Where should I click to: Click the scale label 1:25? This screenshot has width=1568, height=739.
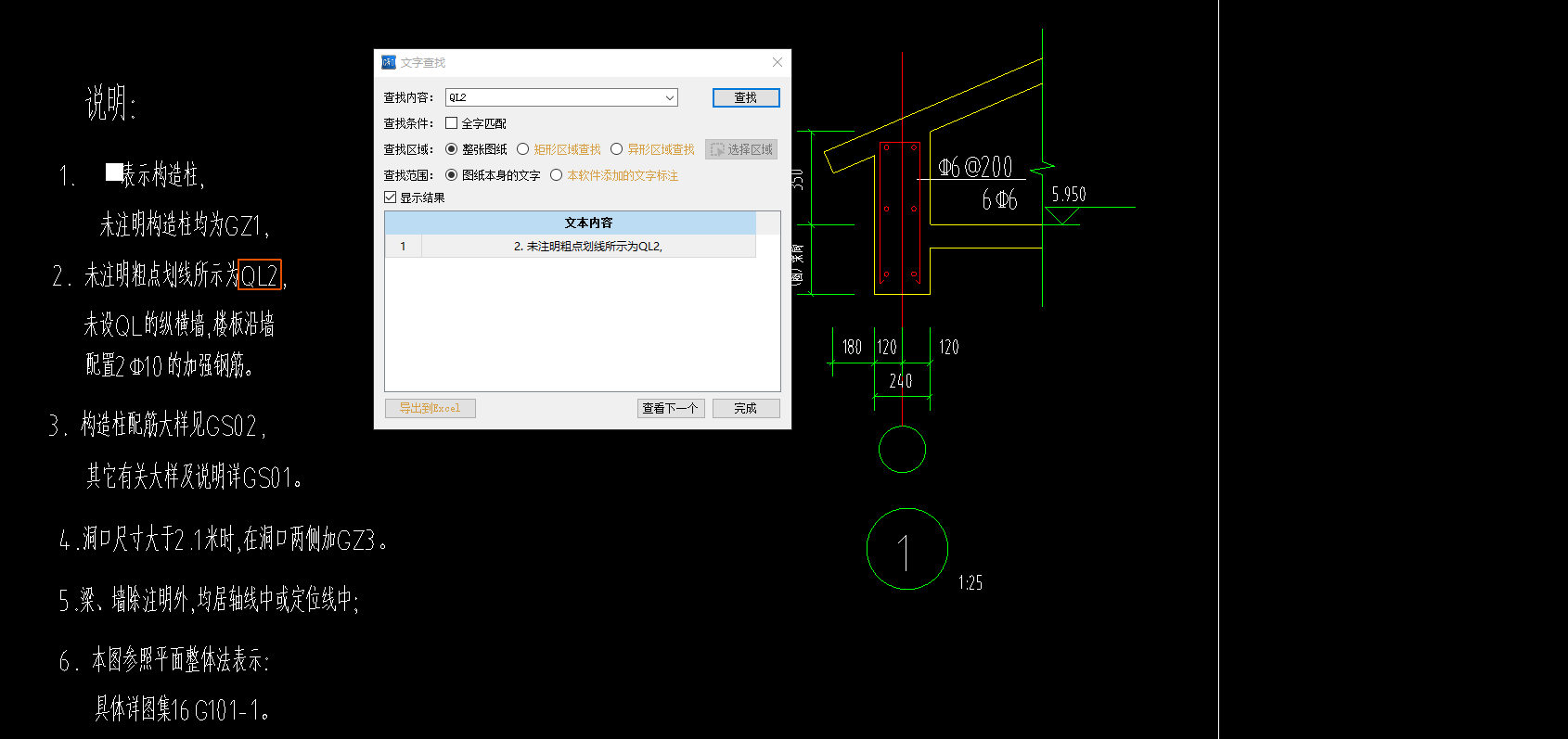click(x=970, y=582)
